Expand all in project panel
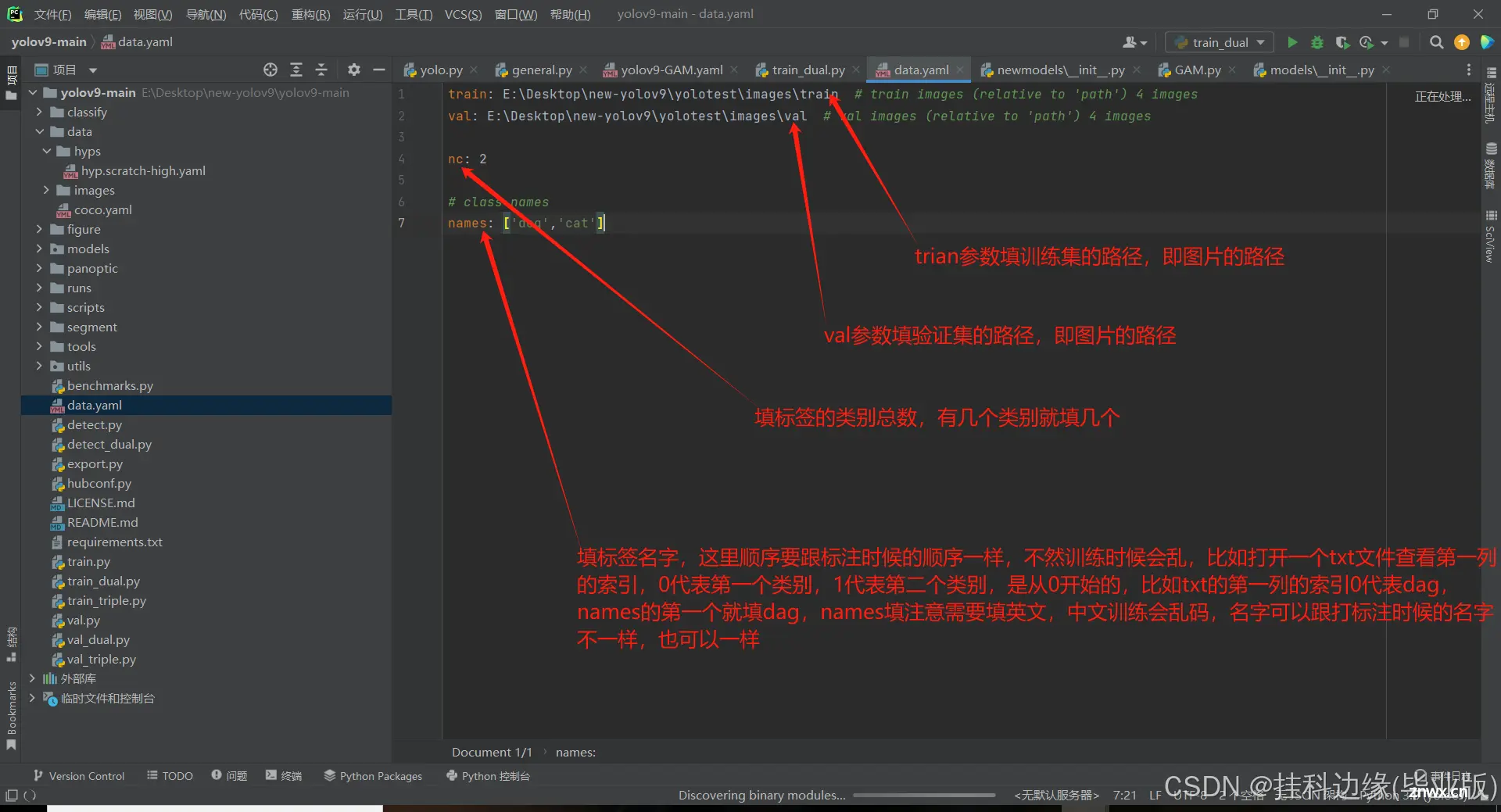1501x812 pixels. 296,70
